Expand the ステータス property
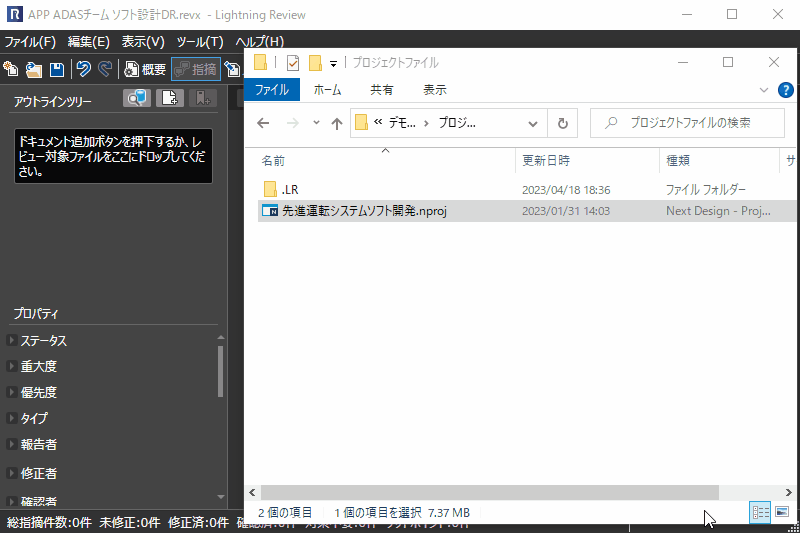The image size is (800, 533). coord(12,340)
